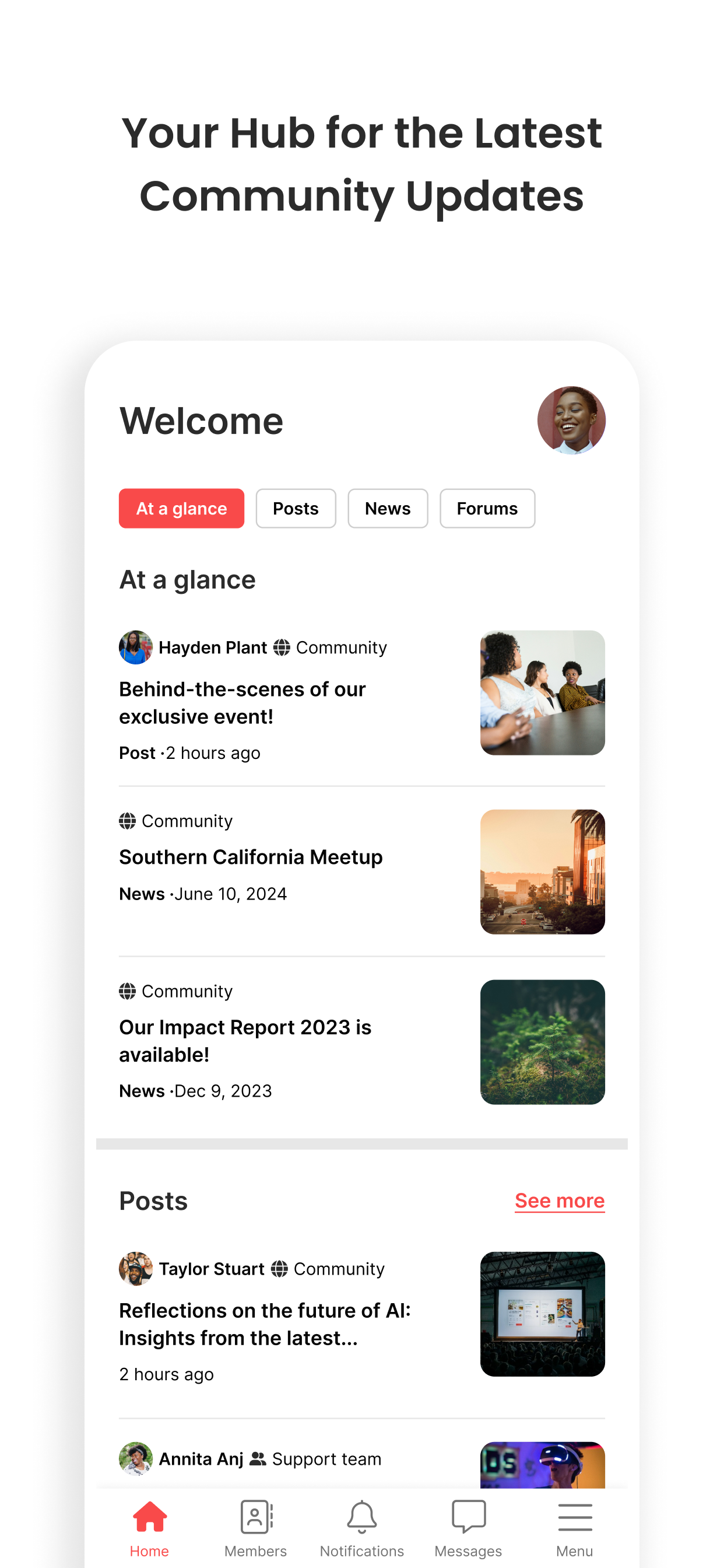This screenshot has height=1568, width=724.
Task: Open the conference presentation thumbnail
Action: (543, 1314)
